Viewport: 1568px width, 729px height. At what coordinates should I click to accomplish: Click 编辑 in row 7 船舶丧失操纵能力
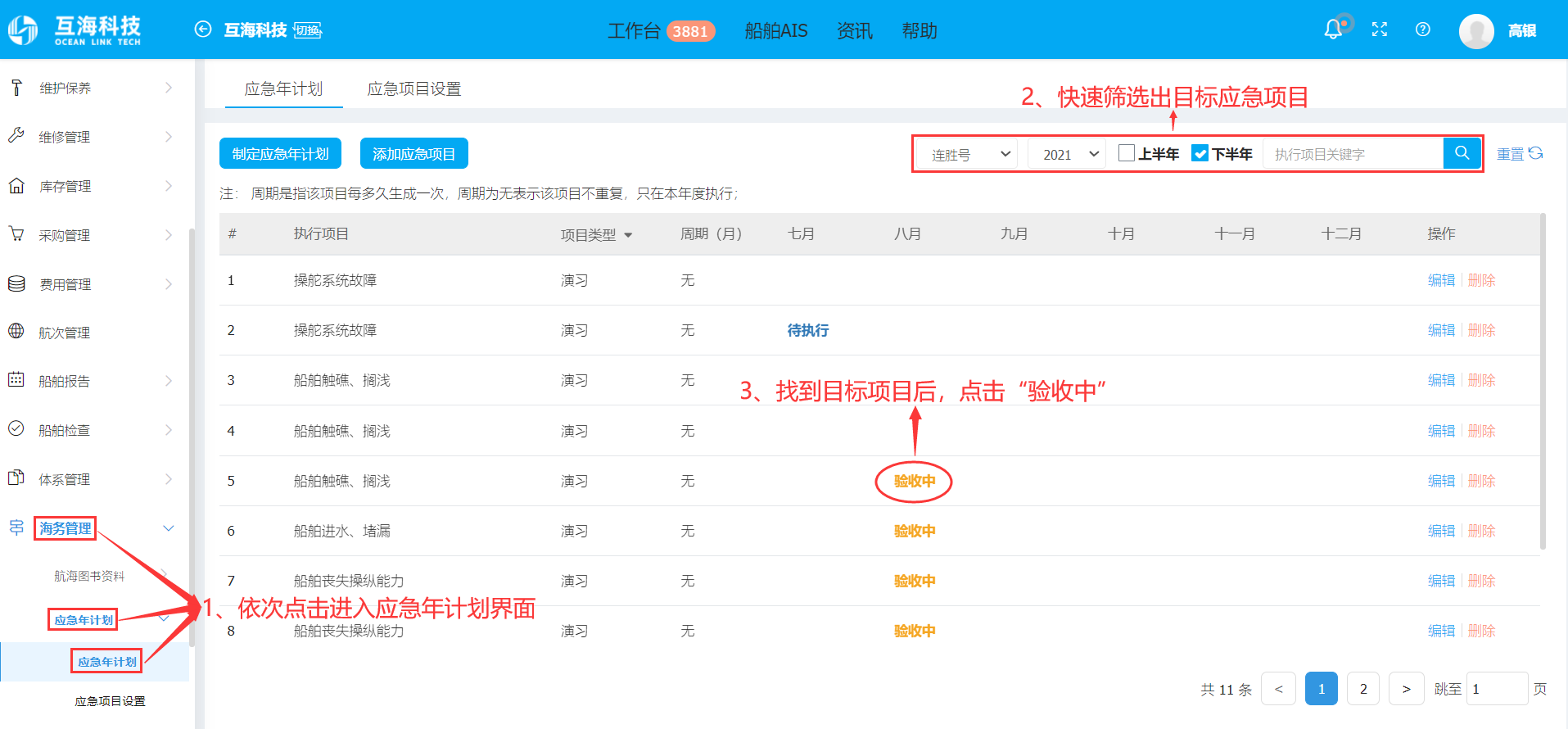coord(1441,581)
